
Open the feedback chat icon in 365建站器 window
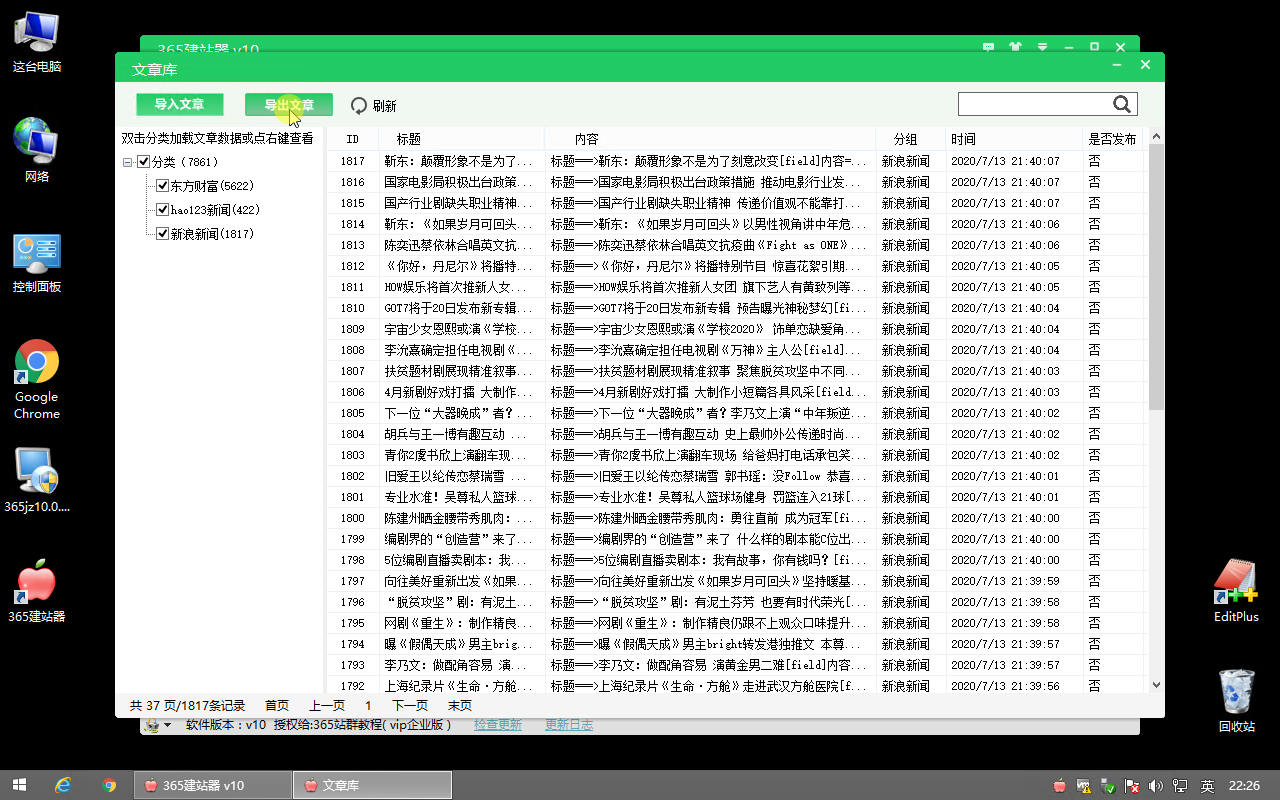(988, 46)
